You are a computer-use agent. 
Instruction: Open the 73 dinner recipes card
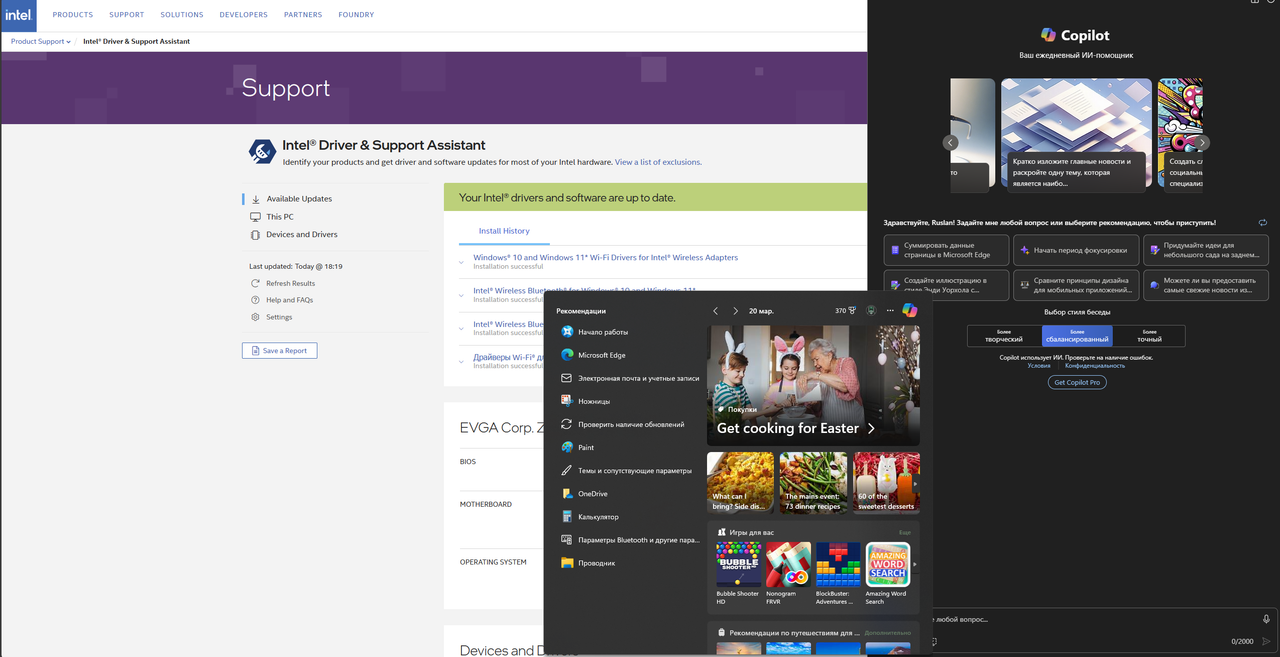click(x=813, y=483)
